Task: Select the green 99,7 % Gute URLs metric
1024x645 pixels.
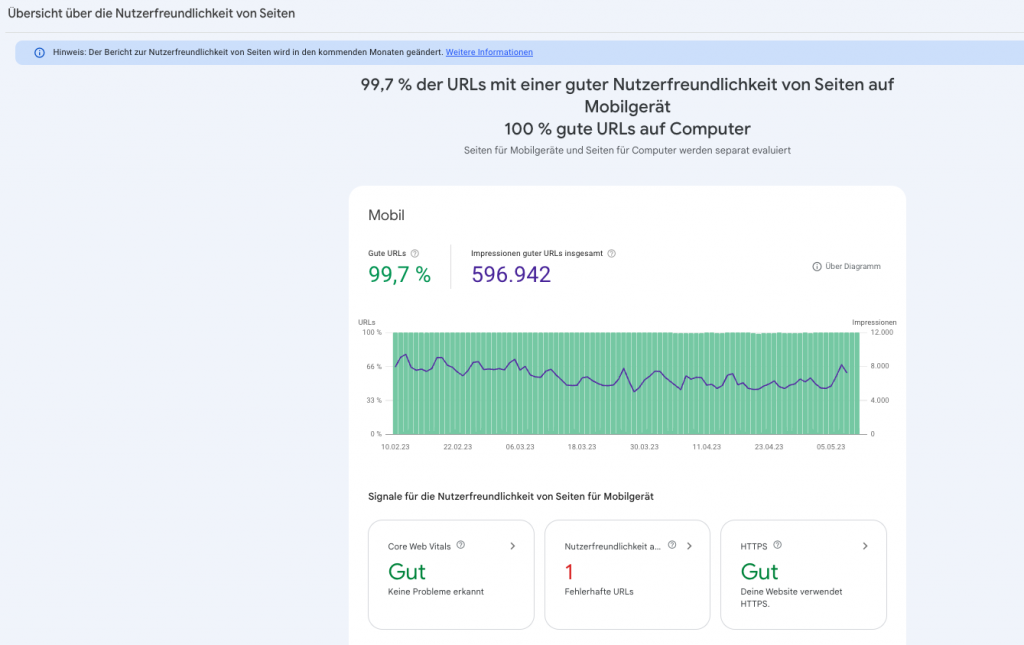Action: 399,275
